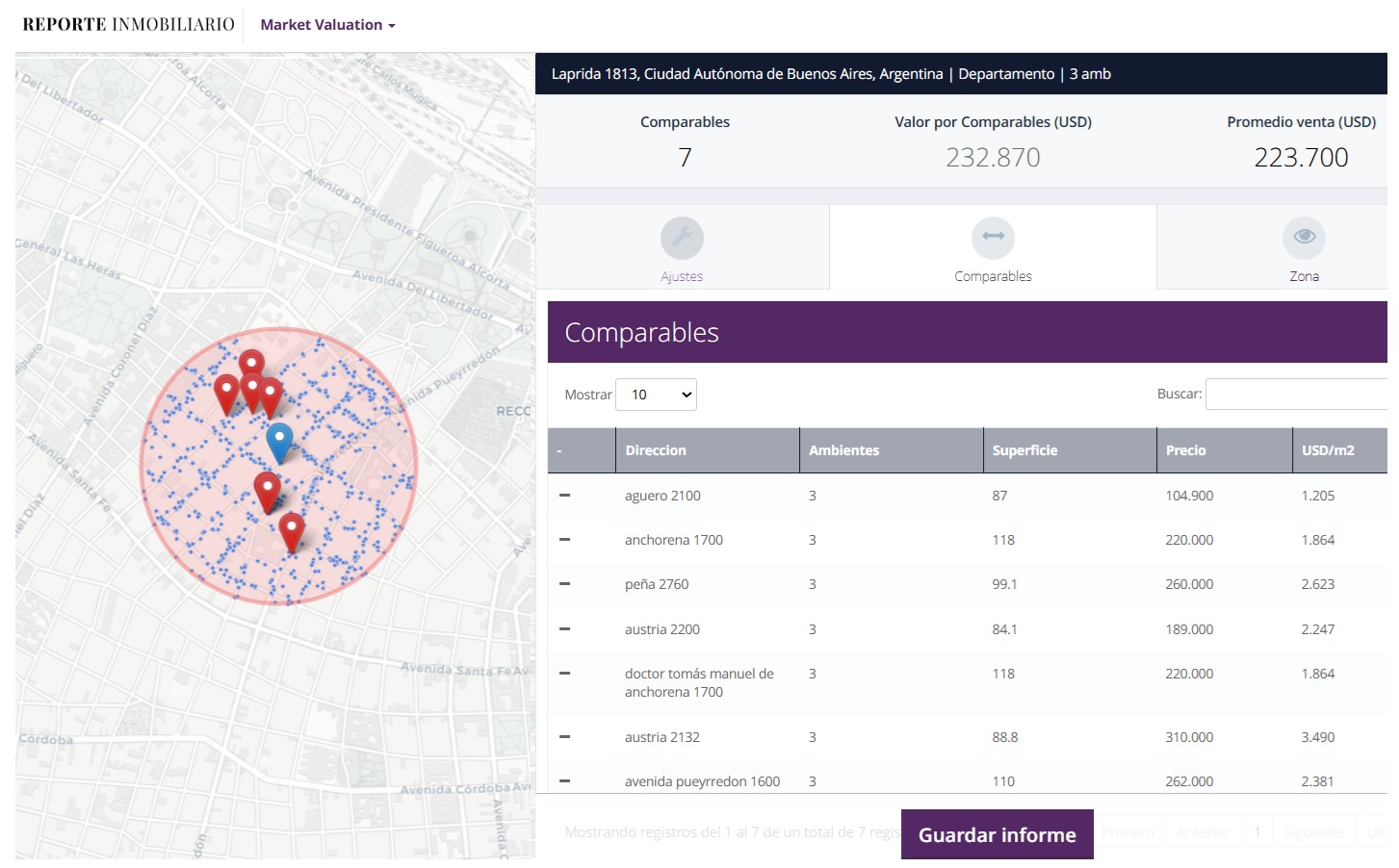1399x868 pixels.
Task: Sort table by the Direccion column header
Action: tap(708, 450)
